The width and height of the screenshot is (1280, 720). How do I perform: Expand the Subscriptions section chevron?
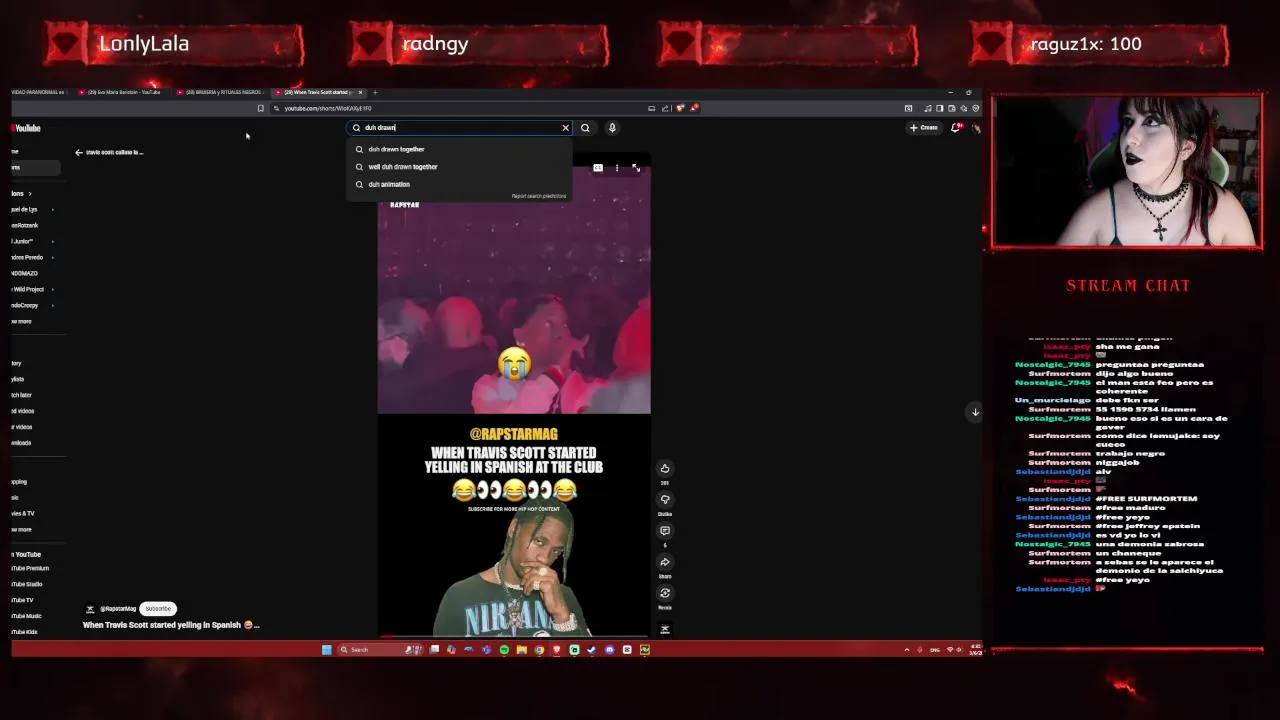point(30,193)
